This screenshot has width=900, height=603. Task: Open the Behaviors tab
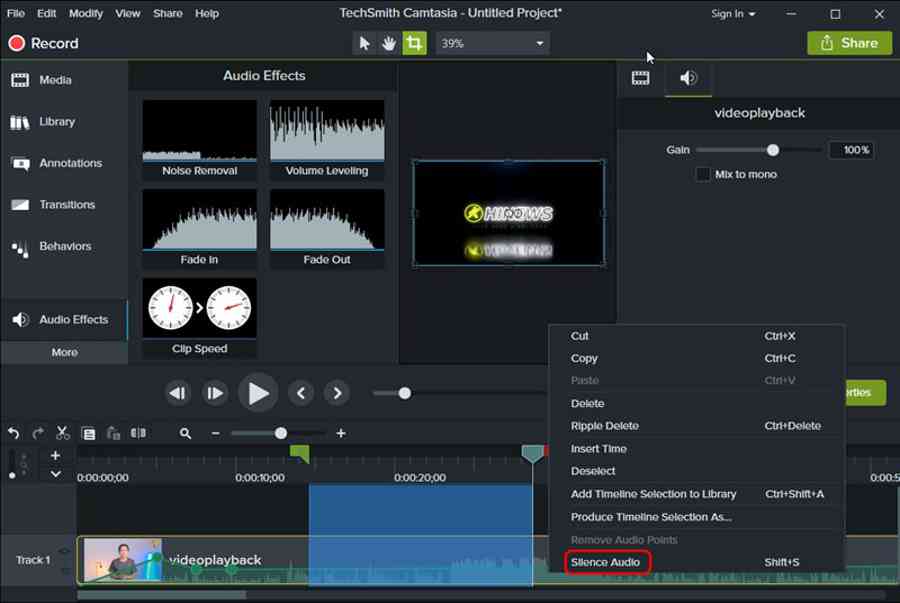click(64, 247)
